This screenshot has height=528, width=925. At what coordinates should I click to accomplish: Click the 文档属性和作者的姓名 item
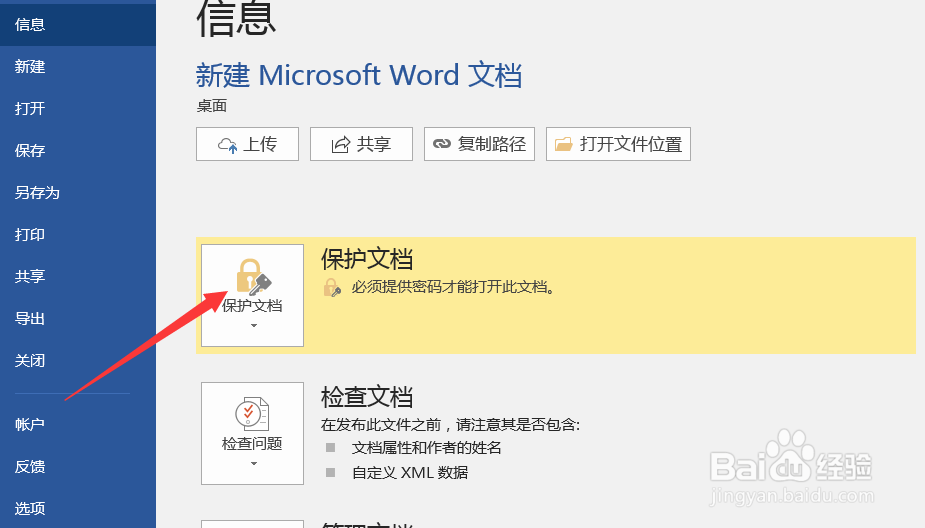click(427, 448)
